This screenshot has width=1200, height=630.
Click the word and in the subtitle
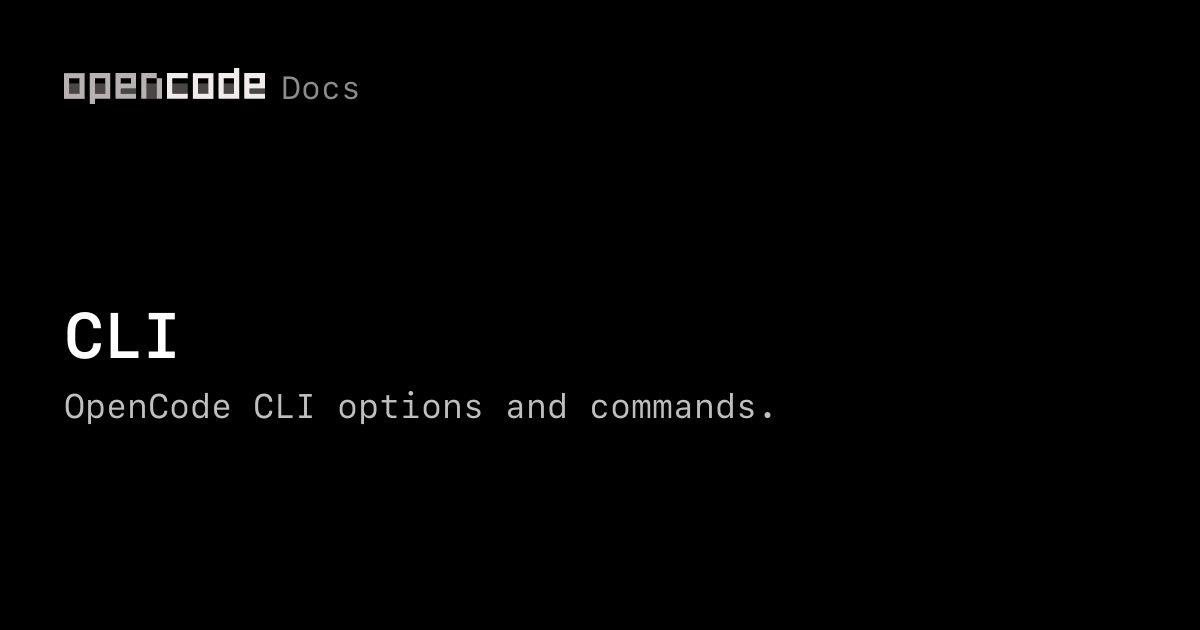[x=536, y=407]
